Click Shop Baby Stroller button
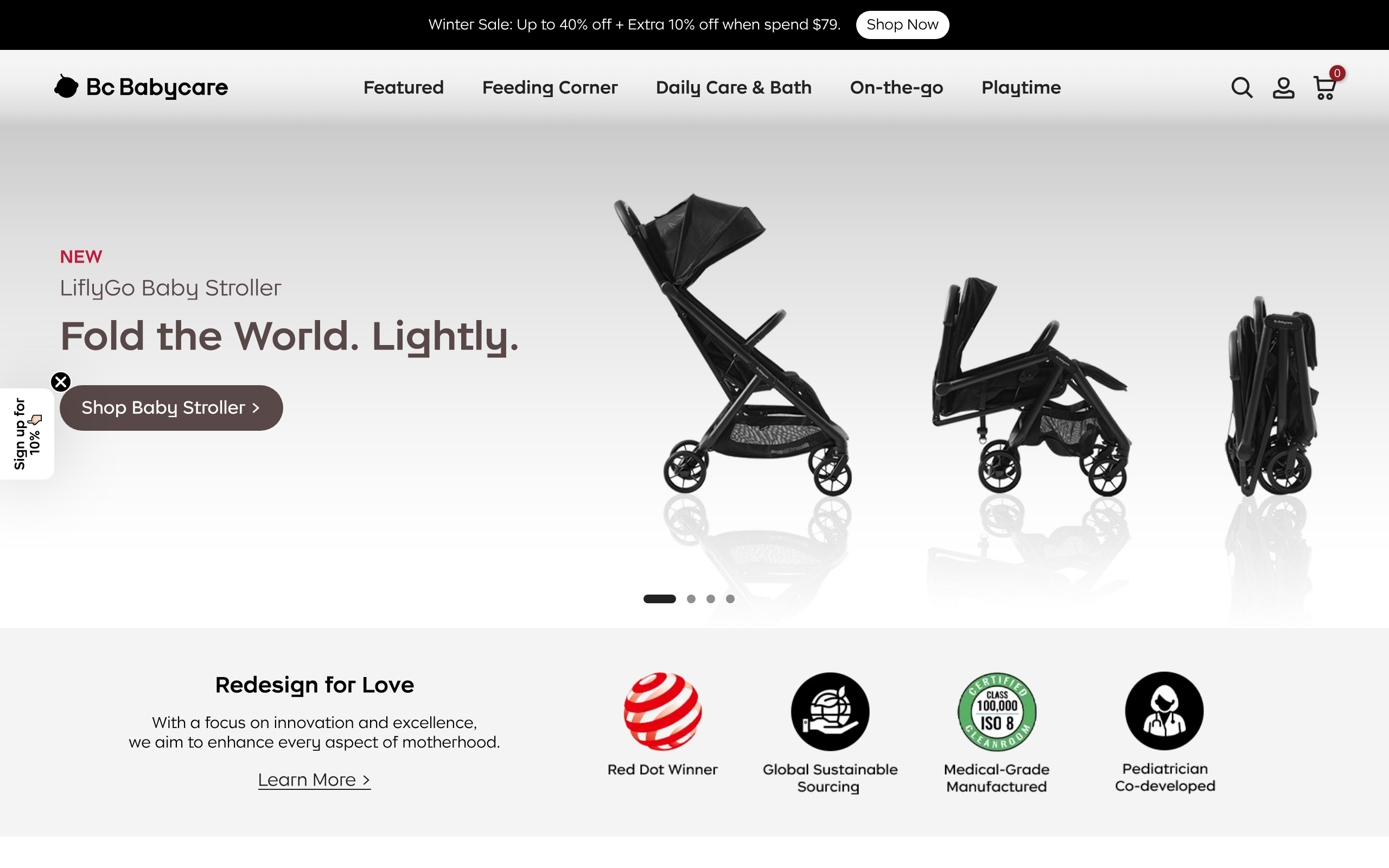The image size is (1389, 868). point(171,407)
